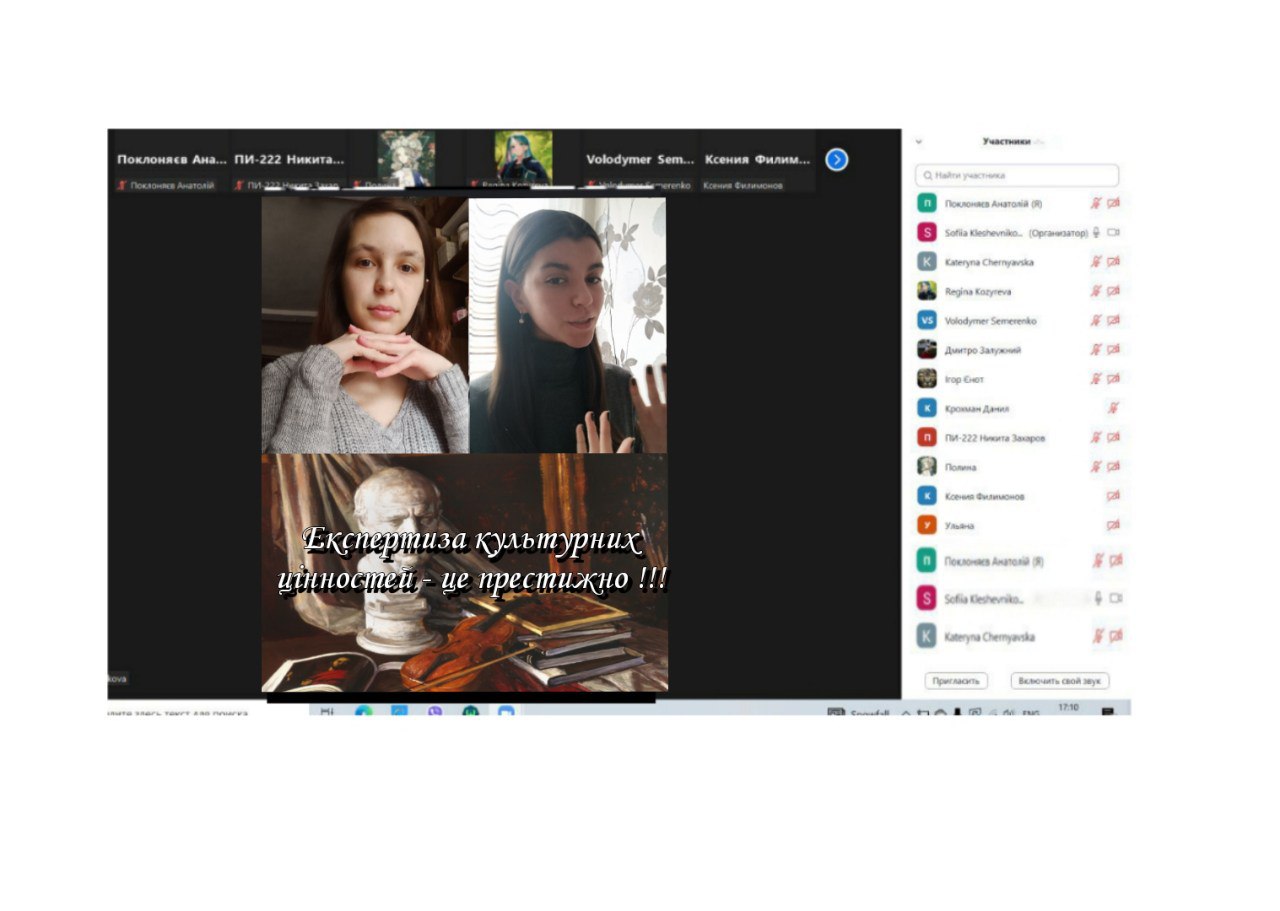
Task: Click the Regina Kozyreva row in the participants list
Action: coord(1019,291)
